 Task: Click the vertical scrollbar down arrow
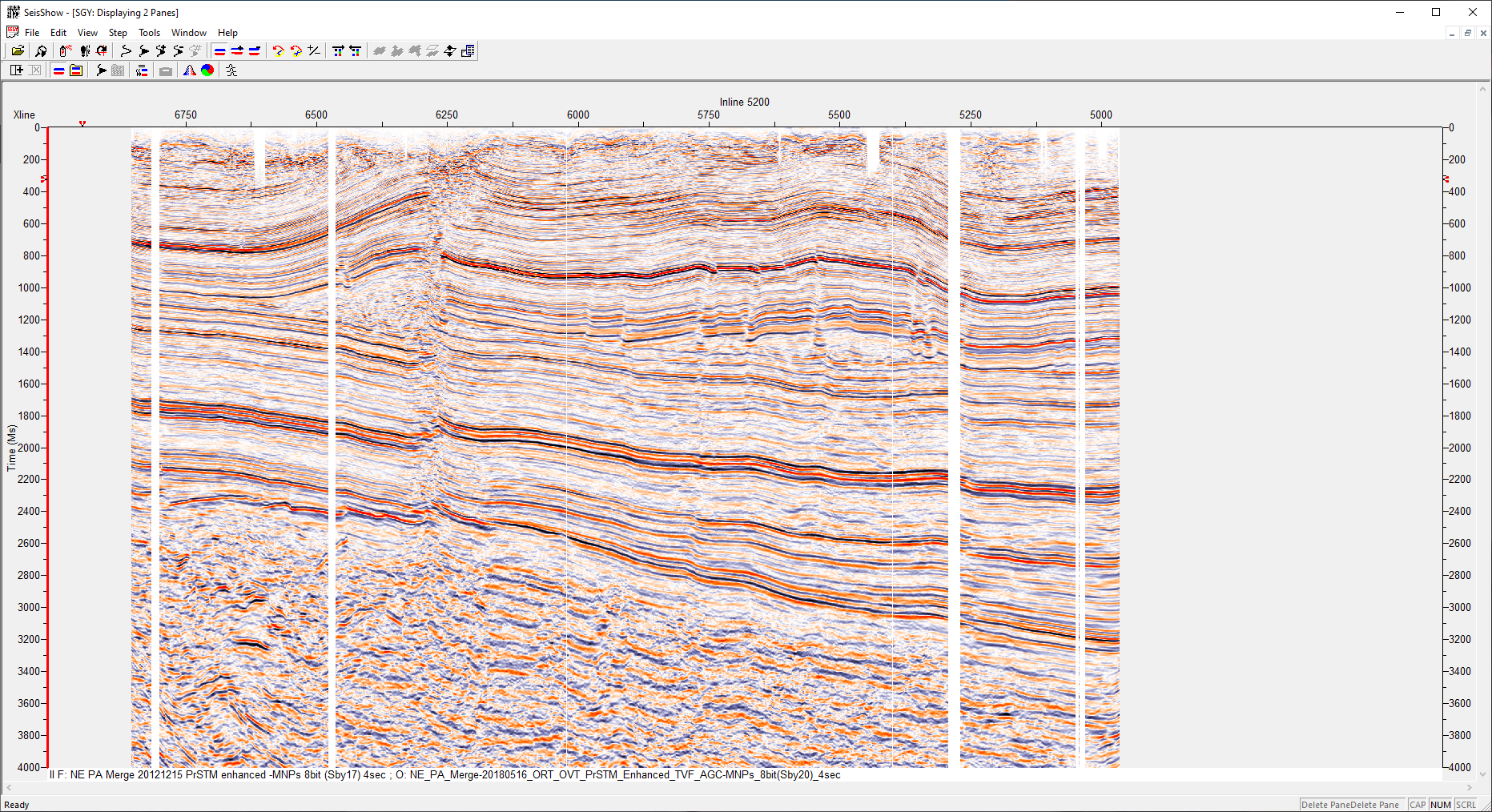[1483, 774]
